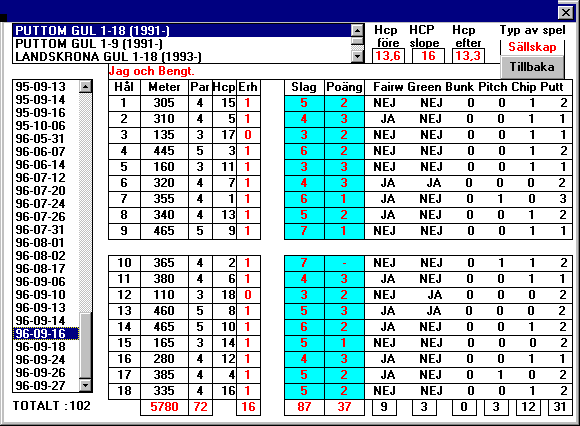Click the TOTALT :102 label
Viewport: 580px width, 426px height.
(52, 406)
